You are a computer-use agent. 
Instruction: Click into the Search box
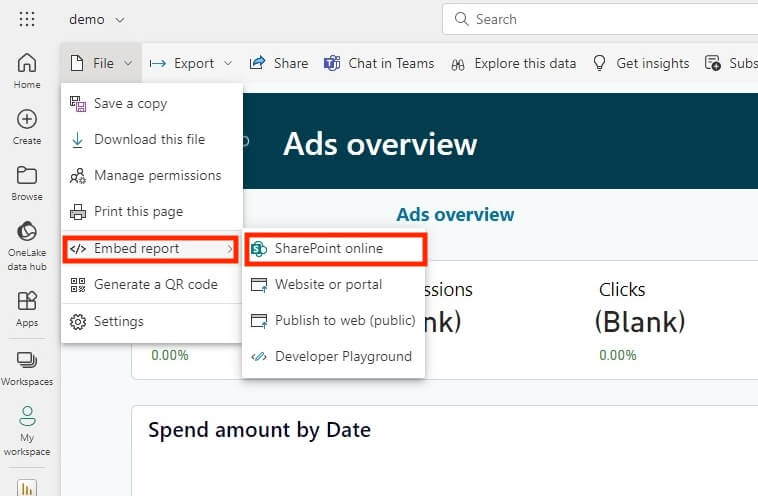click(600, 19)
